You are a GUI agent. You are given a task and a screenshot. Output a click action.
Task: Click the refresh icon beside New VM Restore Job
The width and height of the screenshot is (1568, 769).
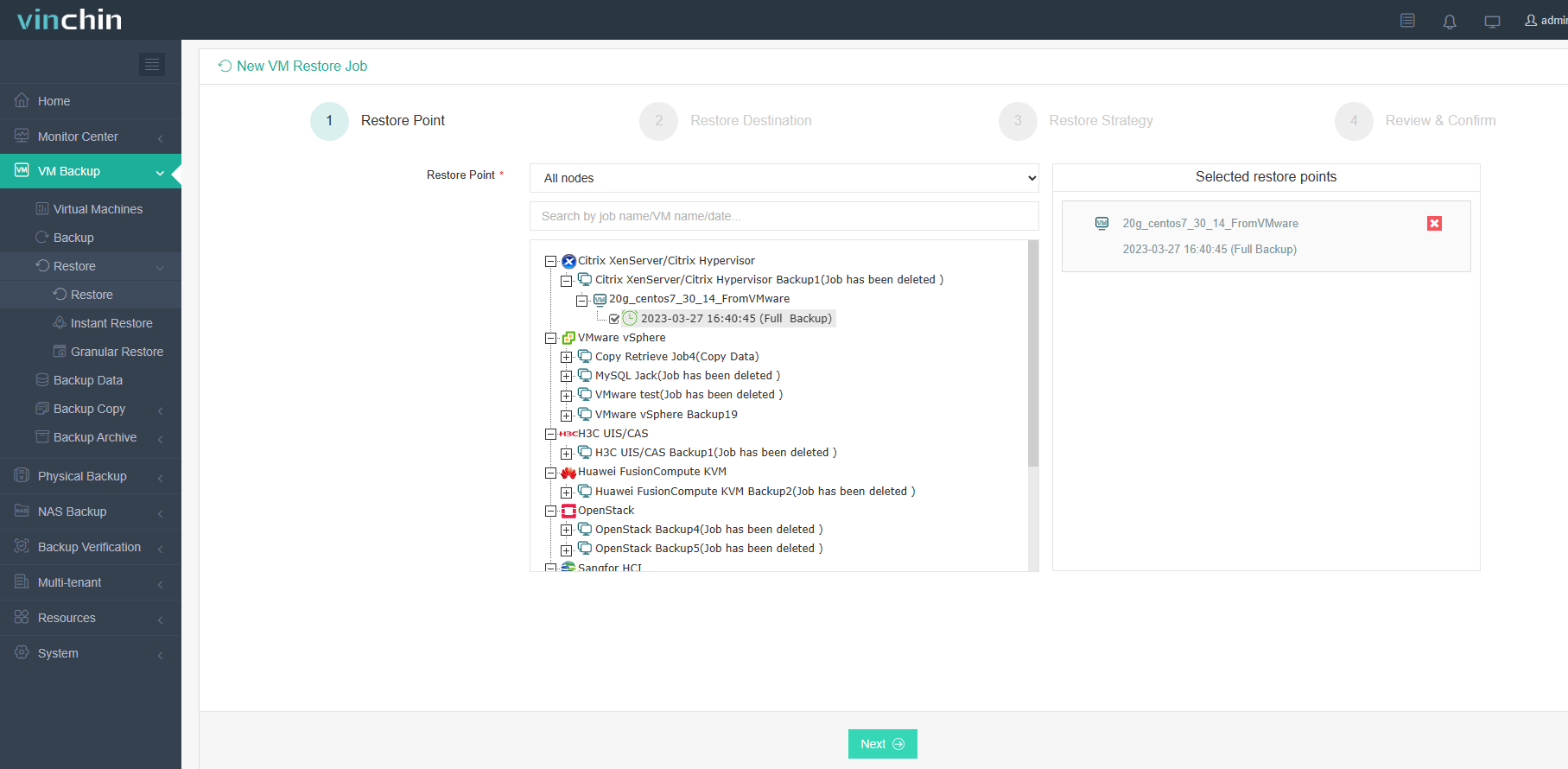coord(225,66)
